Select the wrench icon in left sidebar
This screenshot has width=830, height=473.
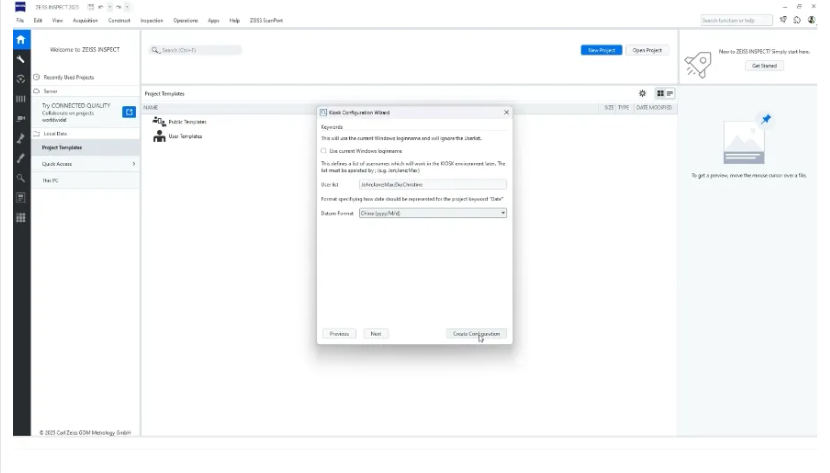(21, 59)
